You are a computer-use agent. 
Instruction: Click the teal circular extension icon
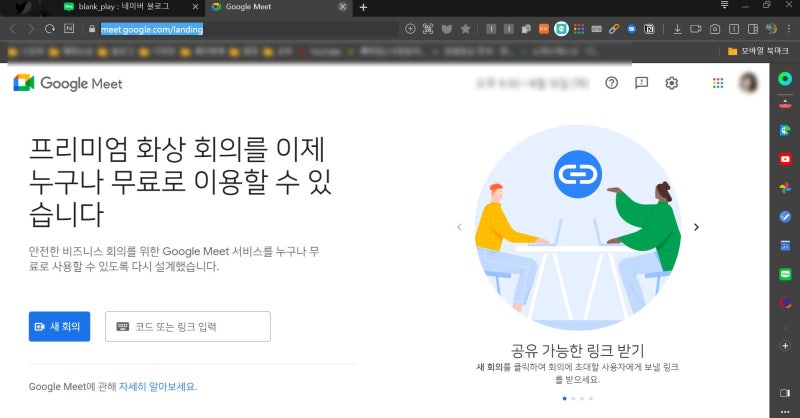click(x=561, y=29)
